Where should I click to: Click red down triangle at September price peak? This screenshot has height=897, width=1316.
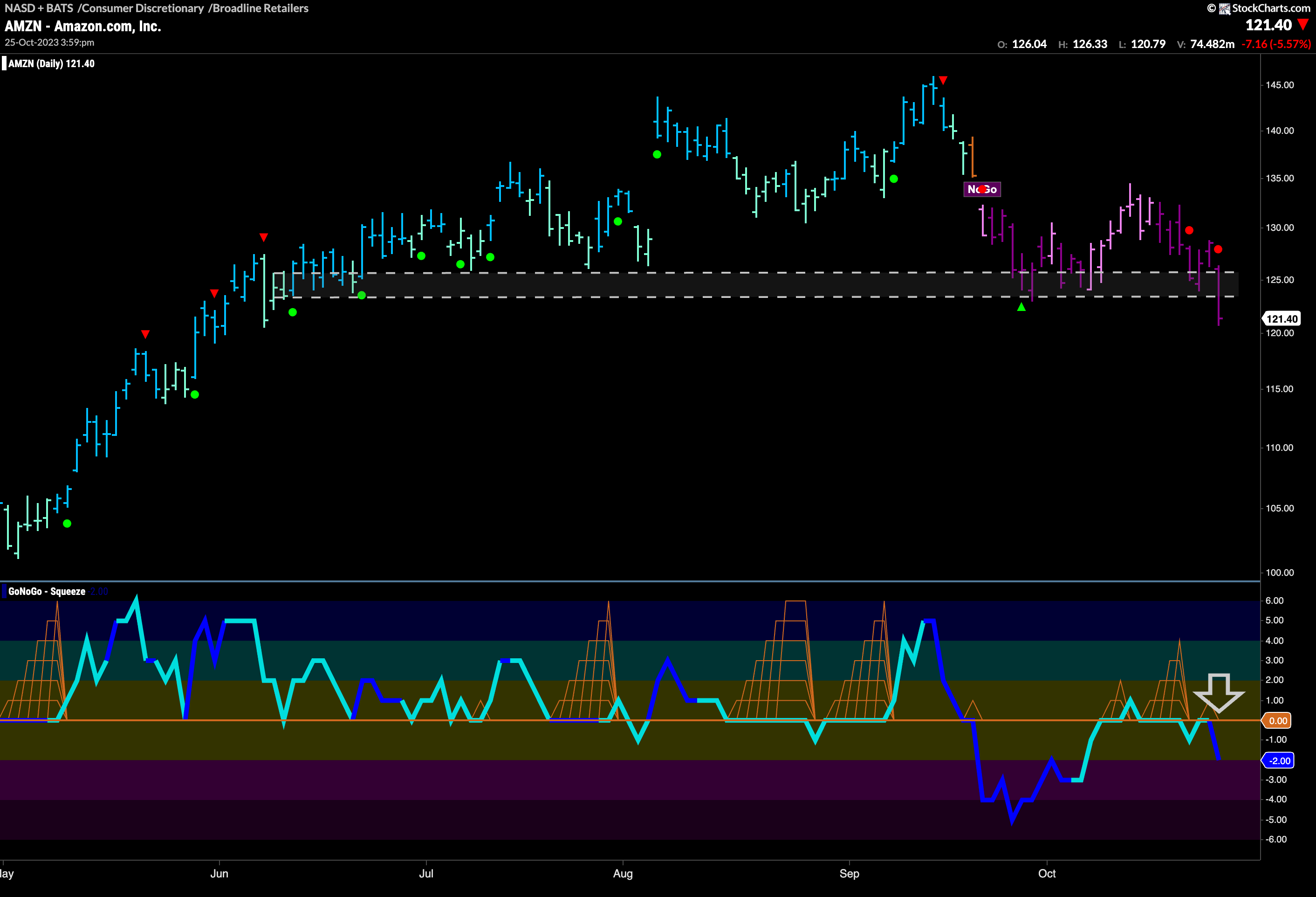pyautogui.click(x=943, y=80)
